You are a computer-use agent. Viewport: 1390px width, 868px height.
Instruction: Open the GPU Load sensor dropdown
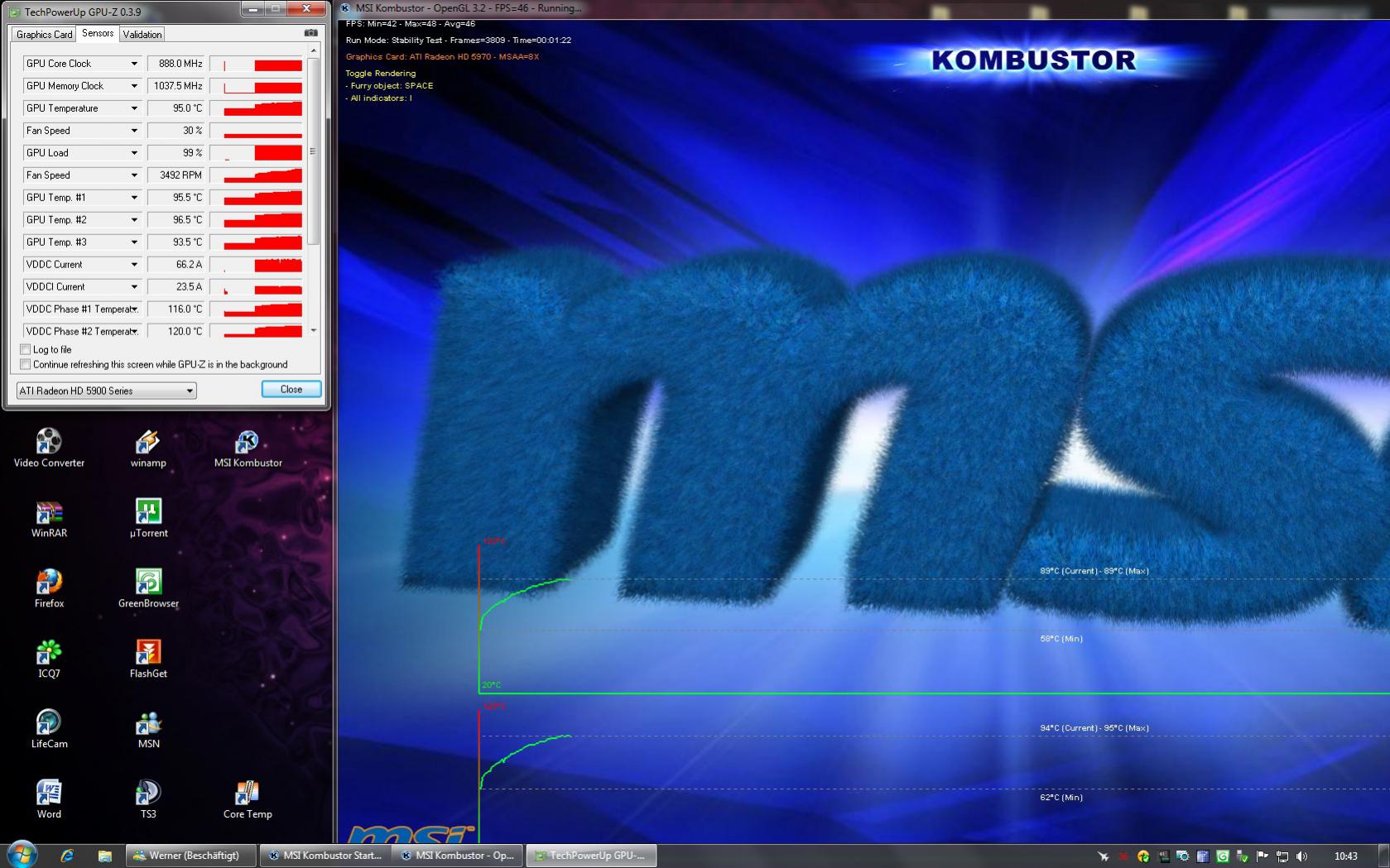click(134, 153)
